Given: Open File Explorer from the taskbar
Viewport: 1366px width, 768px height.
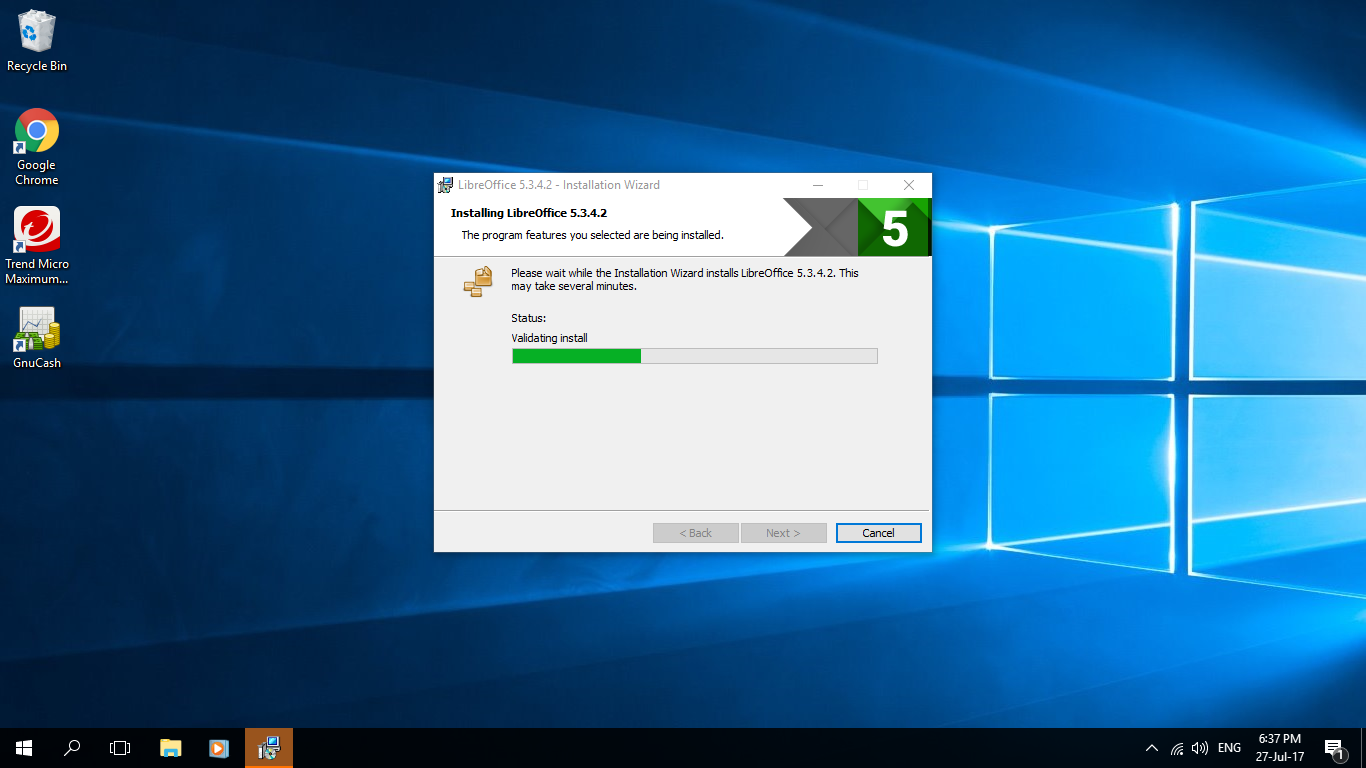Looking at the screenshot, I should coord(171,748).
